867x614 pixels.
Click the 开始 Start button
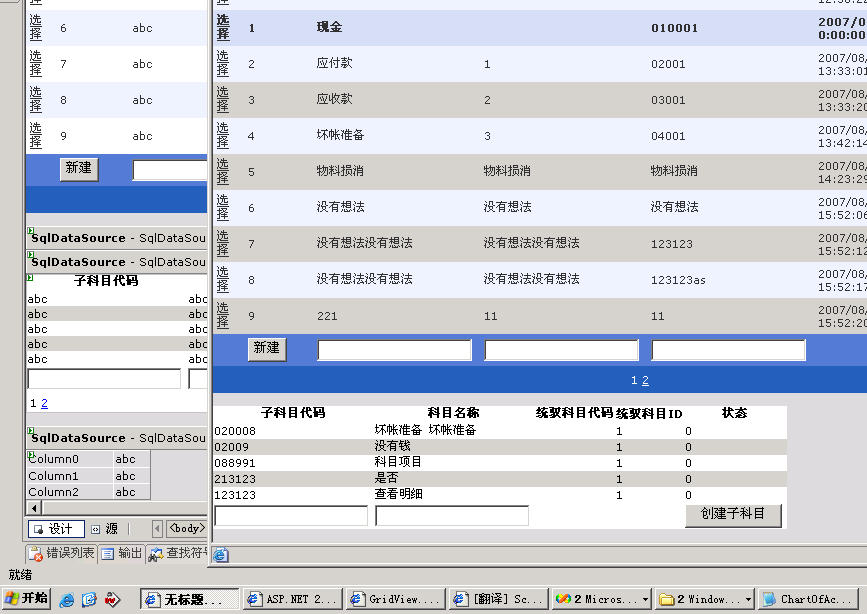coord(26,599)
